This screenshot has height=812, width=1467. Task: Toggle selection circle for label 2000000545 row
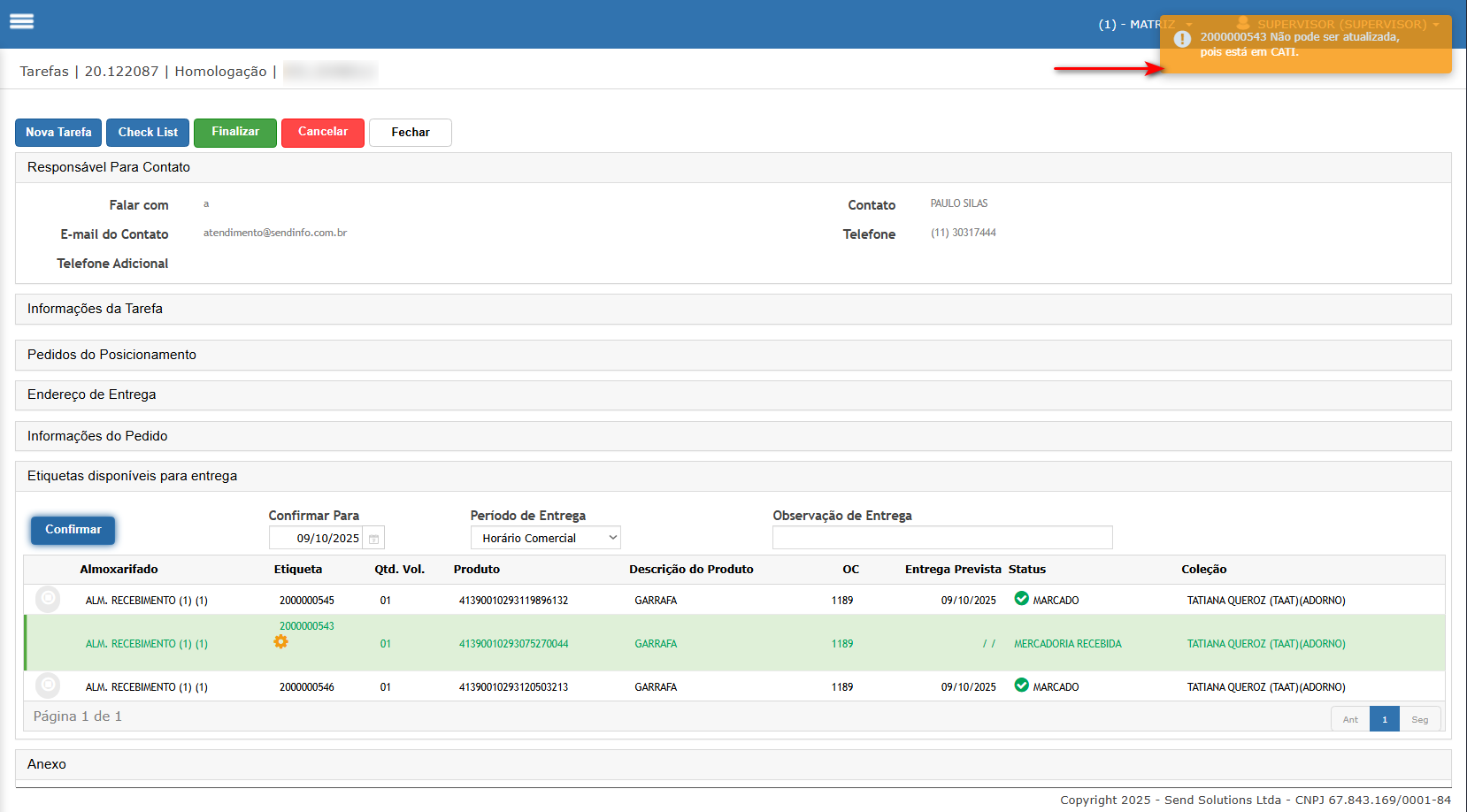coord(48,600)
